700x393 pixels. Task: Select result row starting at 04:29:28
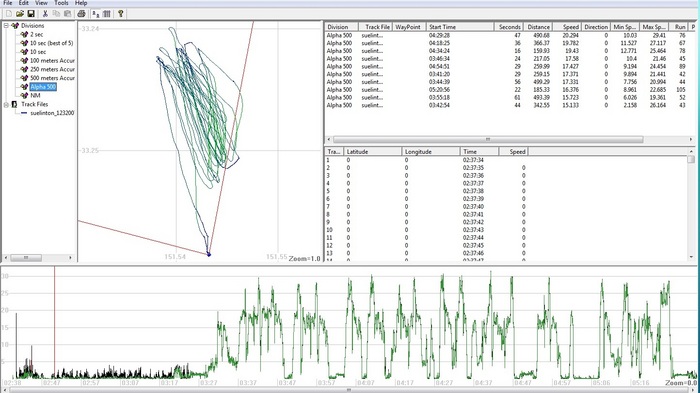click(510, 35)
